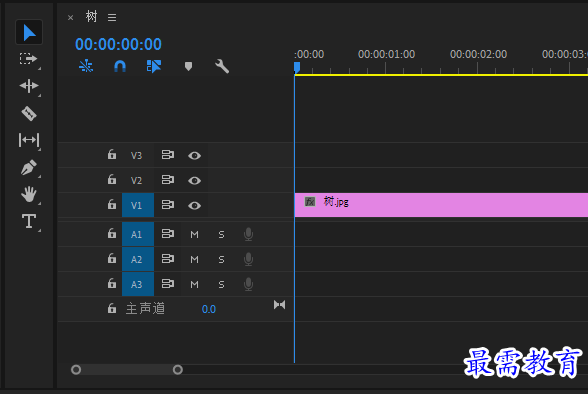Hide track V2 output with eye
Screen dimensions: 588x394
[x=194, y=181]
